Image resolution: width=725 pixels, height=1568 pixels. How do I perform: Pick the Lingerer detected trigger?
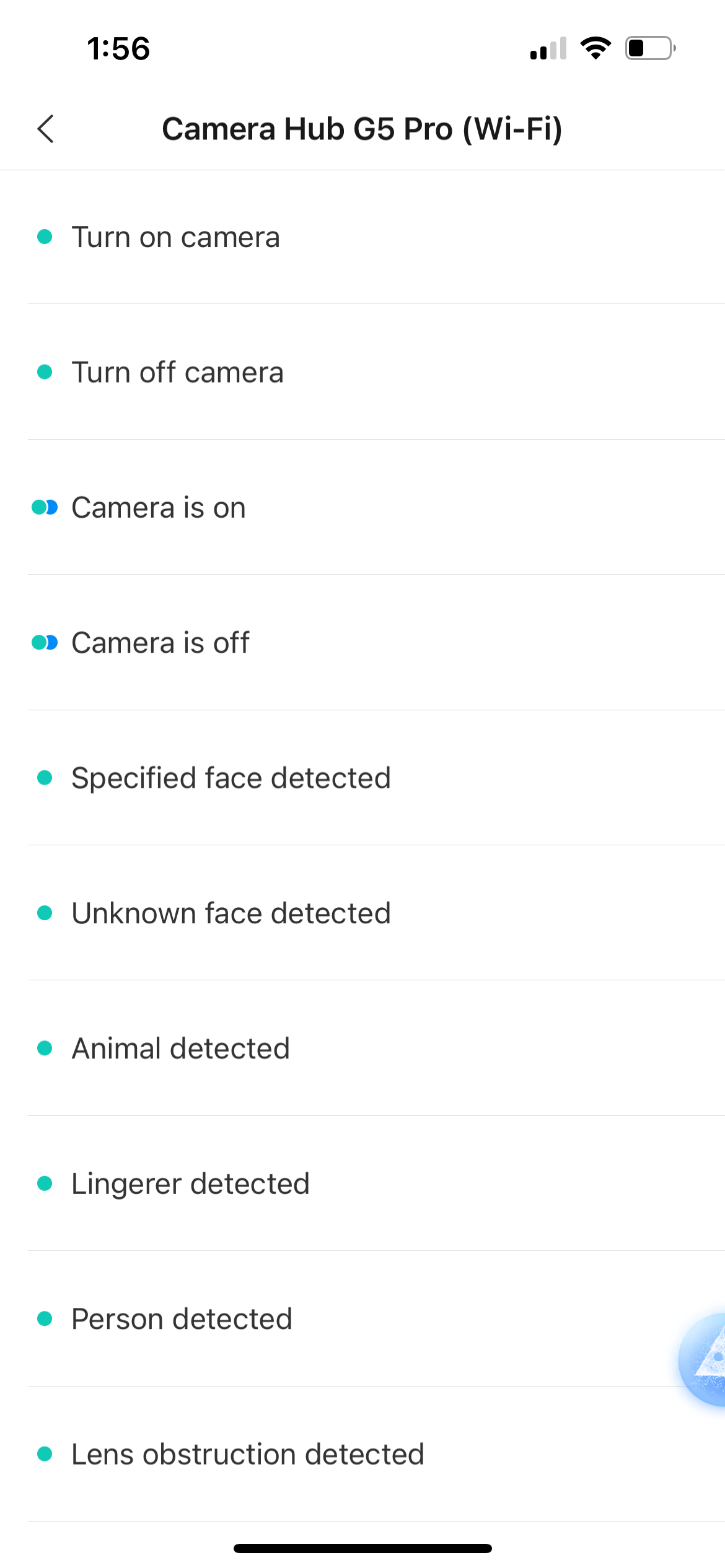tap(190, 1183)
